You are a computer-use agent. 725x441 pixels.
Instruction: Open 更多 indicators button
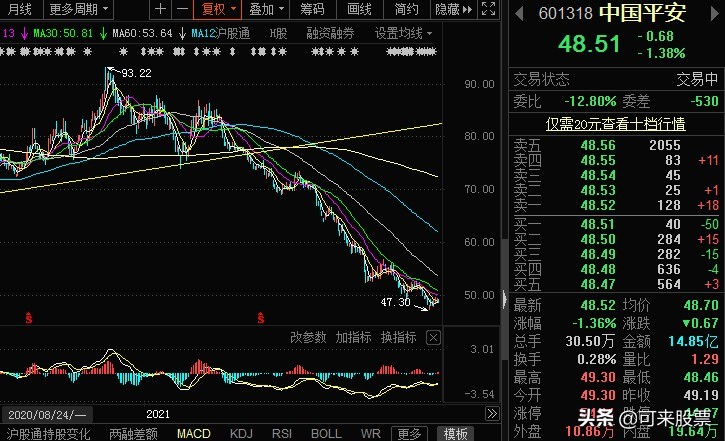click(409, 434)
